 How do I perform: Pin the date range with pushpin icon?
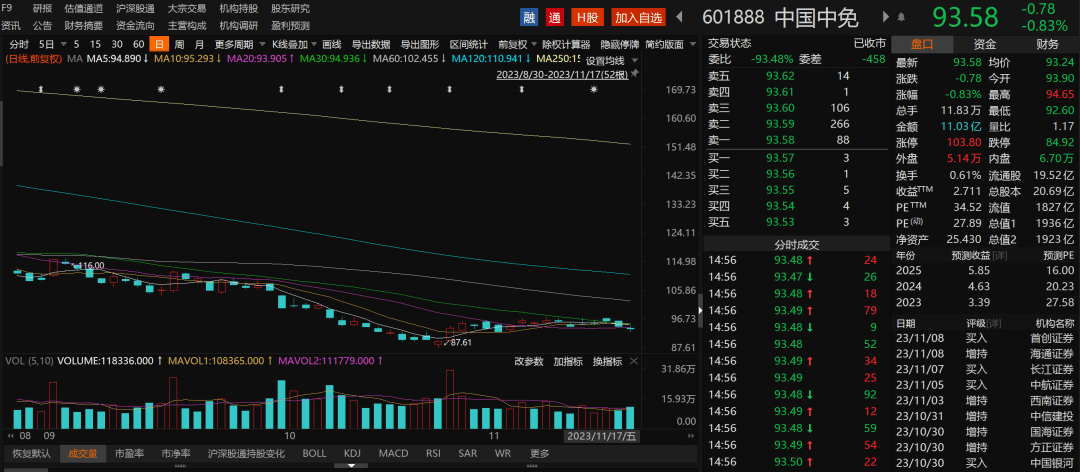pos(634,73)
